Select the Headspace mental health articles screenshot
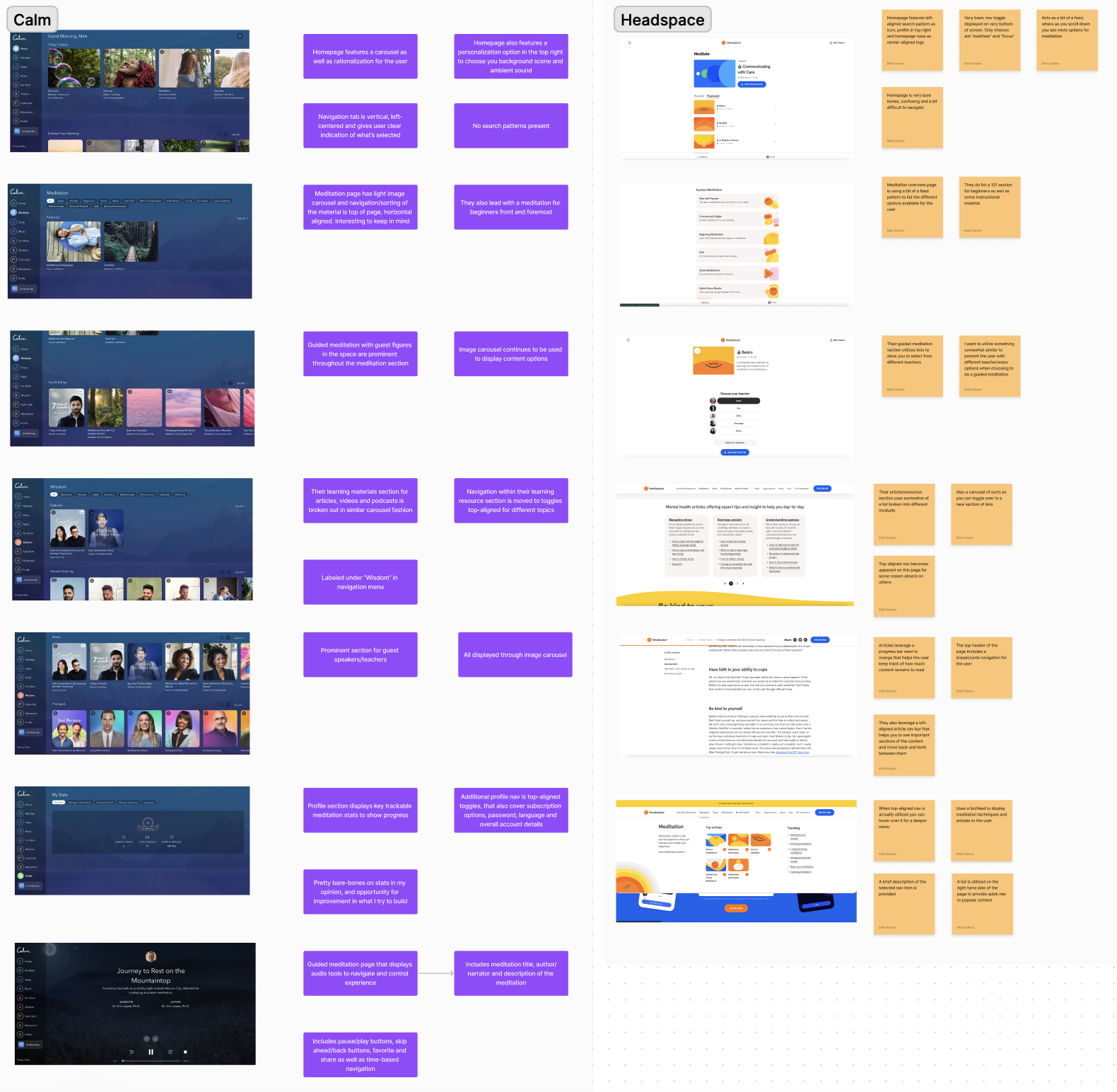Viewport: 1117px width, 1092px height. [735, 545]
